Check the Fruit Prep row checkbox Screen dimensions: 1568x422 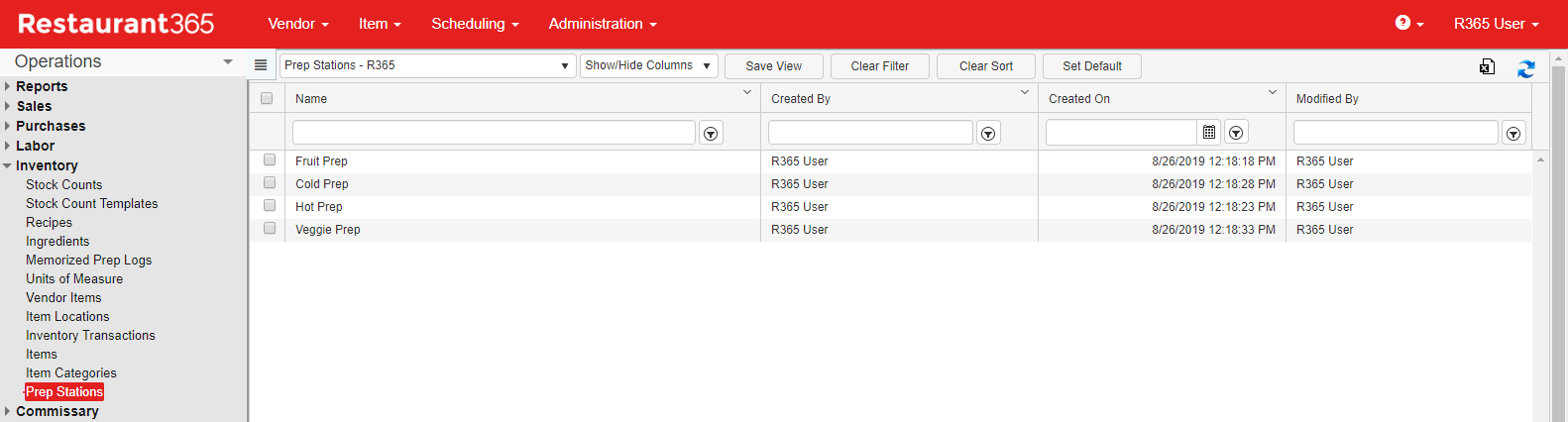(x=270, y=159)
